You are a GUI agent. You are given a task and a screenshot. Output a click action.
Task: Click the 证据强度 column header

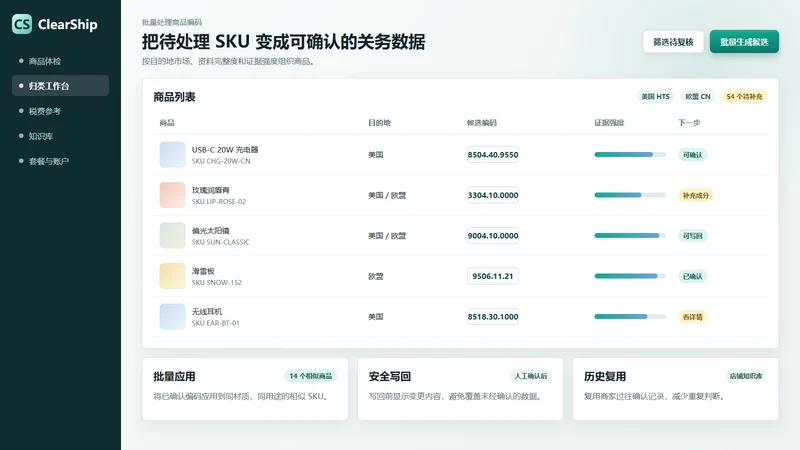point(609,122)
